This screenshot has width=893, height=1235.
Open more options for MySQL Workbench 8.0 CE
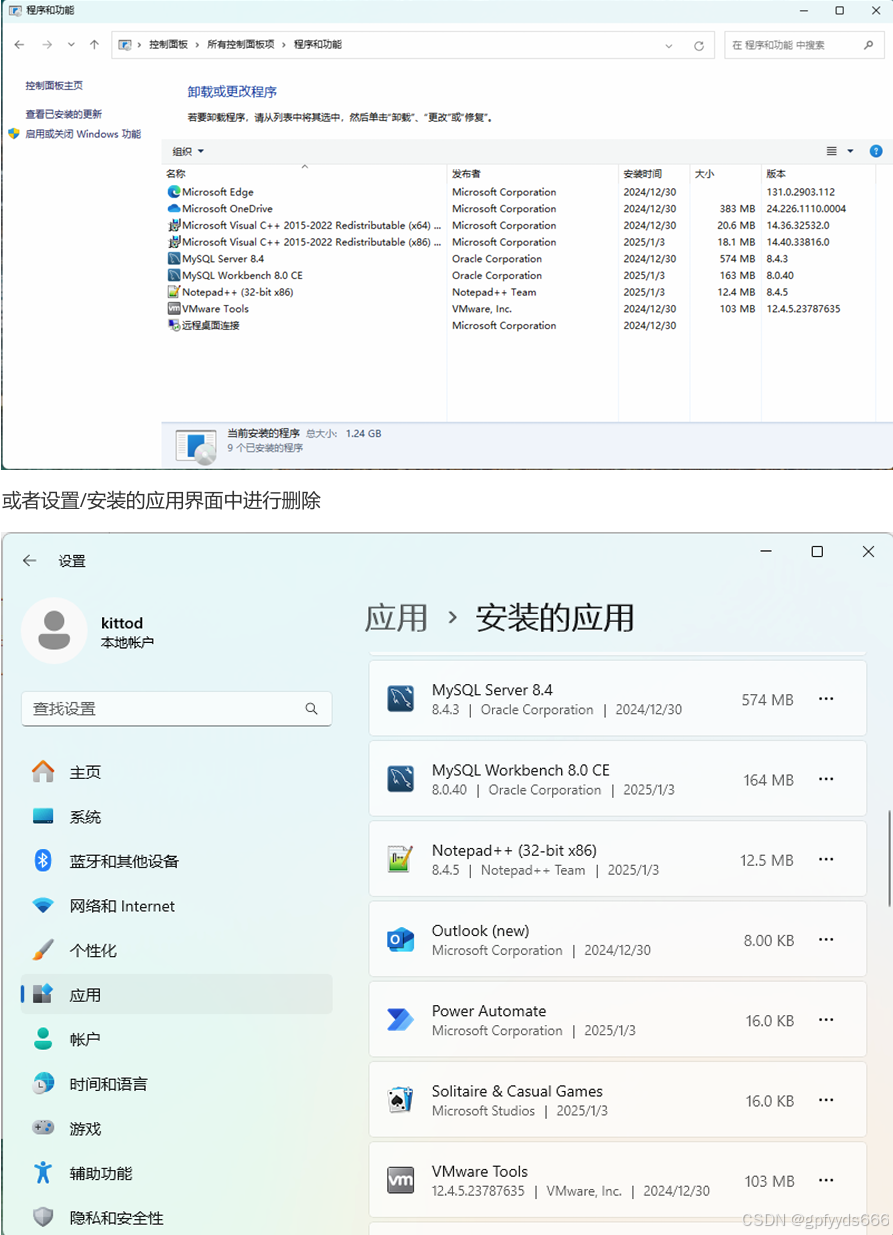coord(826,779)
